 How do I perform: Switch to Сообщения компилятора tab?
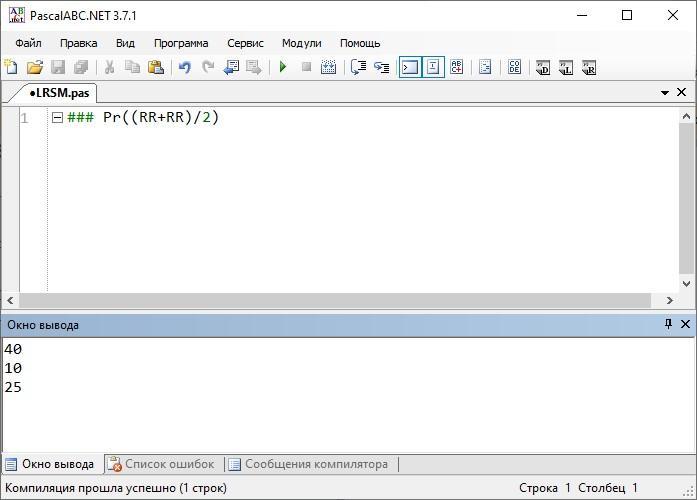pos(309,464)
